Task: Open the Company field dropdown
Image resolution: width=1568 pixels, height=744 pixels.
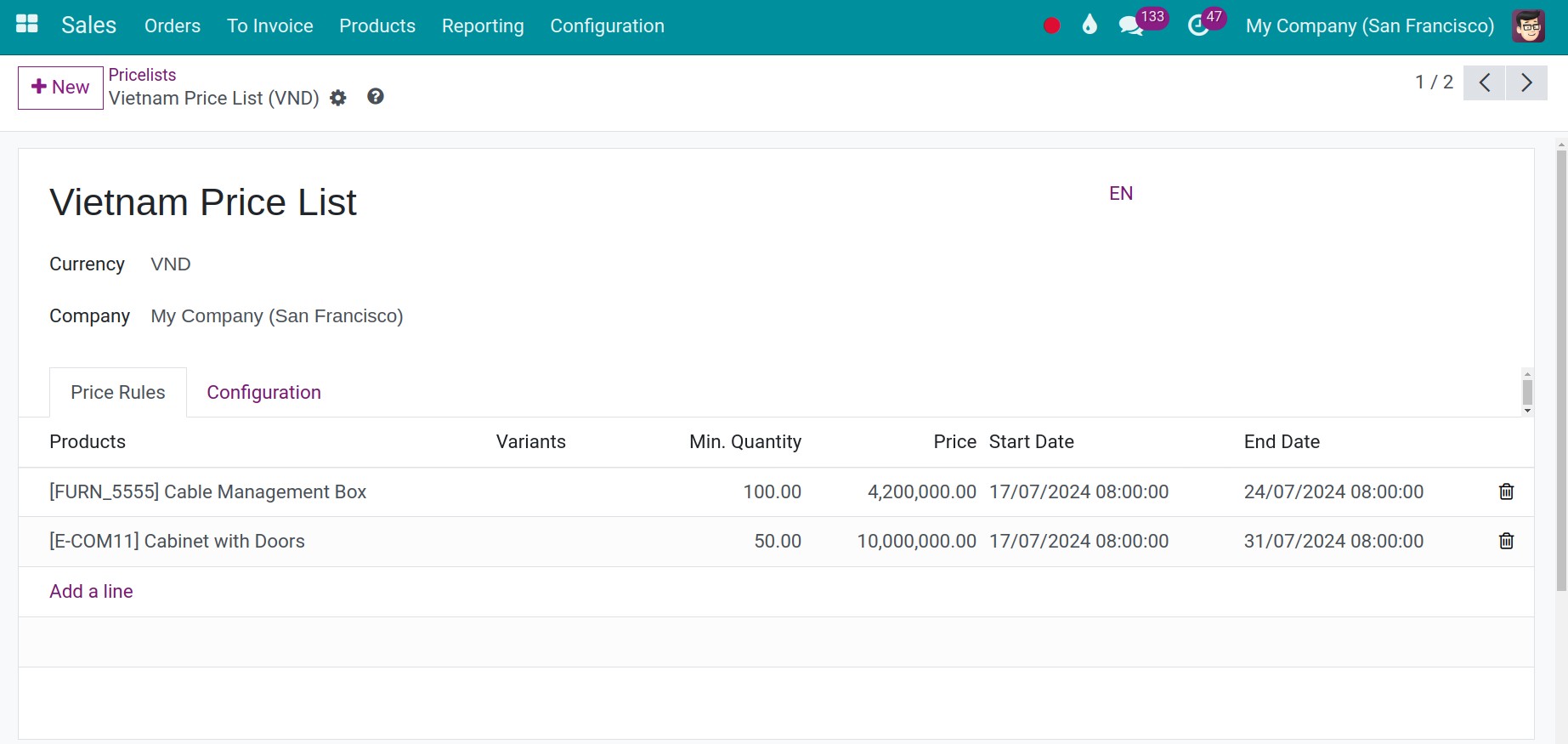Action: point(277,316)
